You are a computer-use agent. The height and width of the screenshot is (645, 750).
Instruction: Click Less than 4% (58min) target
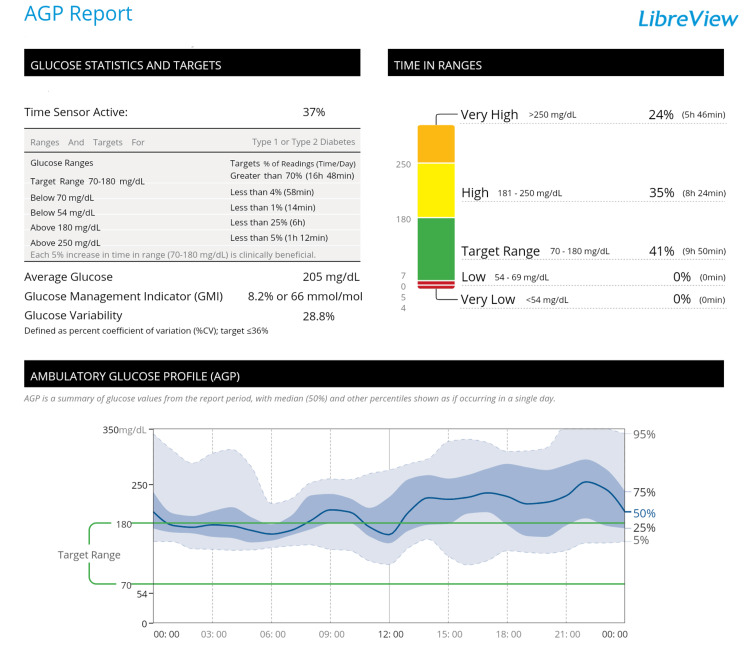pyautogui.click(x=272, y=192)
